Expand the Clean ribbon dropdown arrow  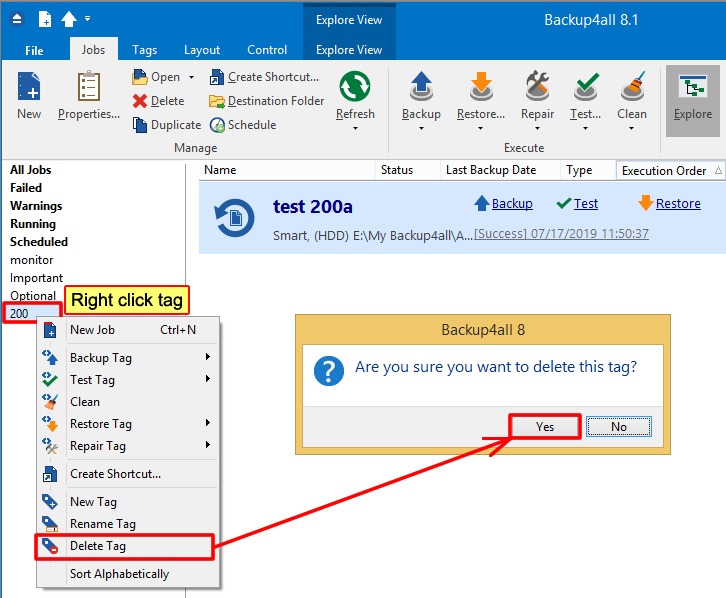632,129
